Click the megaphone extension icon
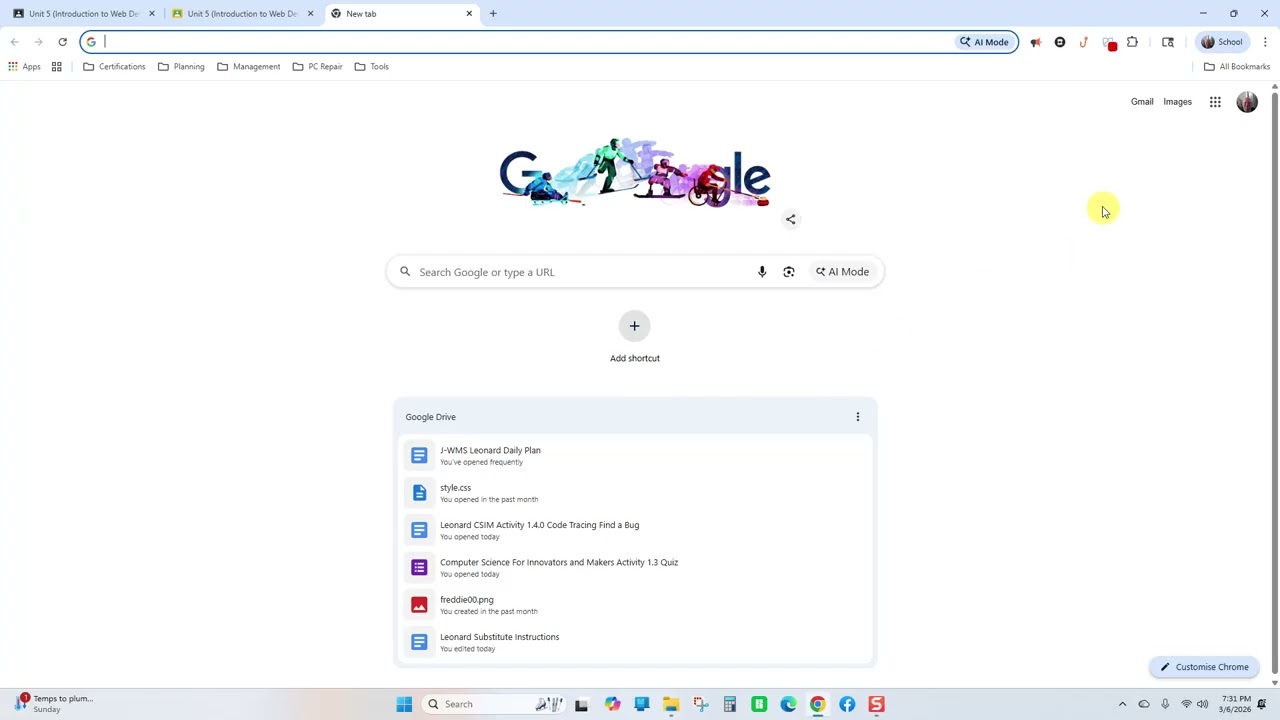Image resolution: width=1280 pixels, height=720 pixels. pyautogui.click(x=1036, y=42)
